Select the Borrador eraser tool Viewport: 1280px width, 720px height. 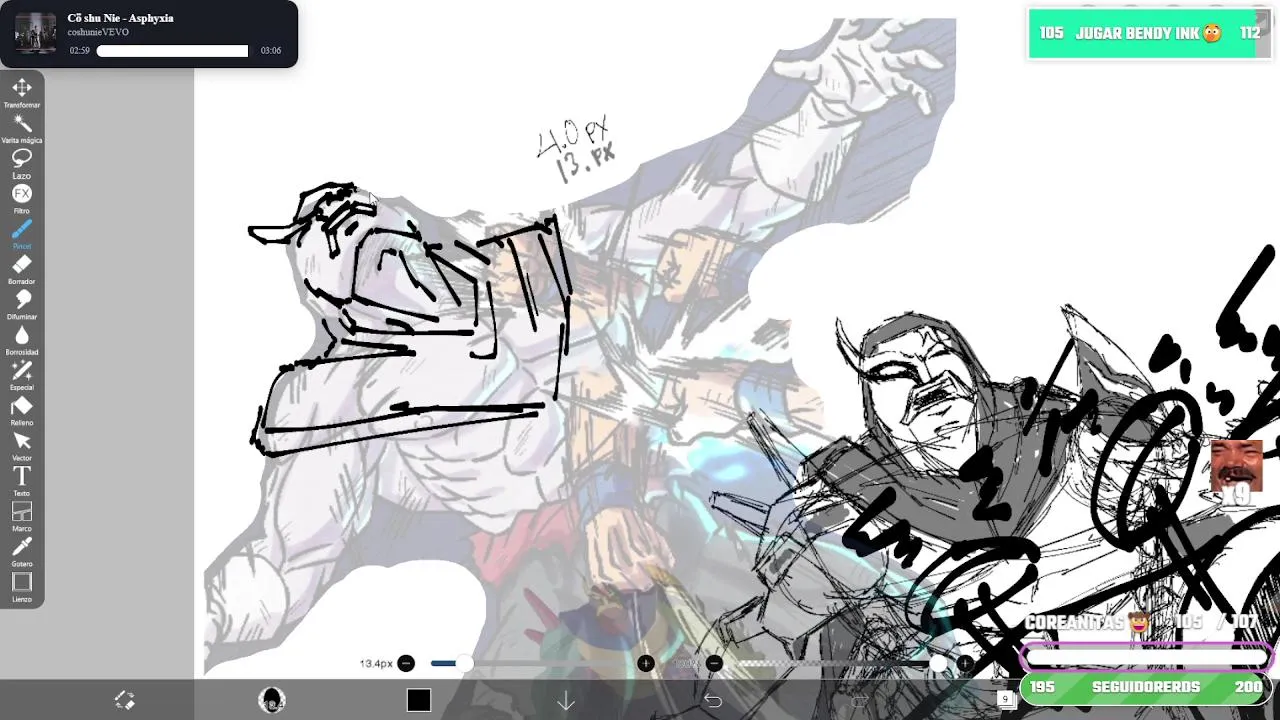(22, 269)
